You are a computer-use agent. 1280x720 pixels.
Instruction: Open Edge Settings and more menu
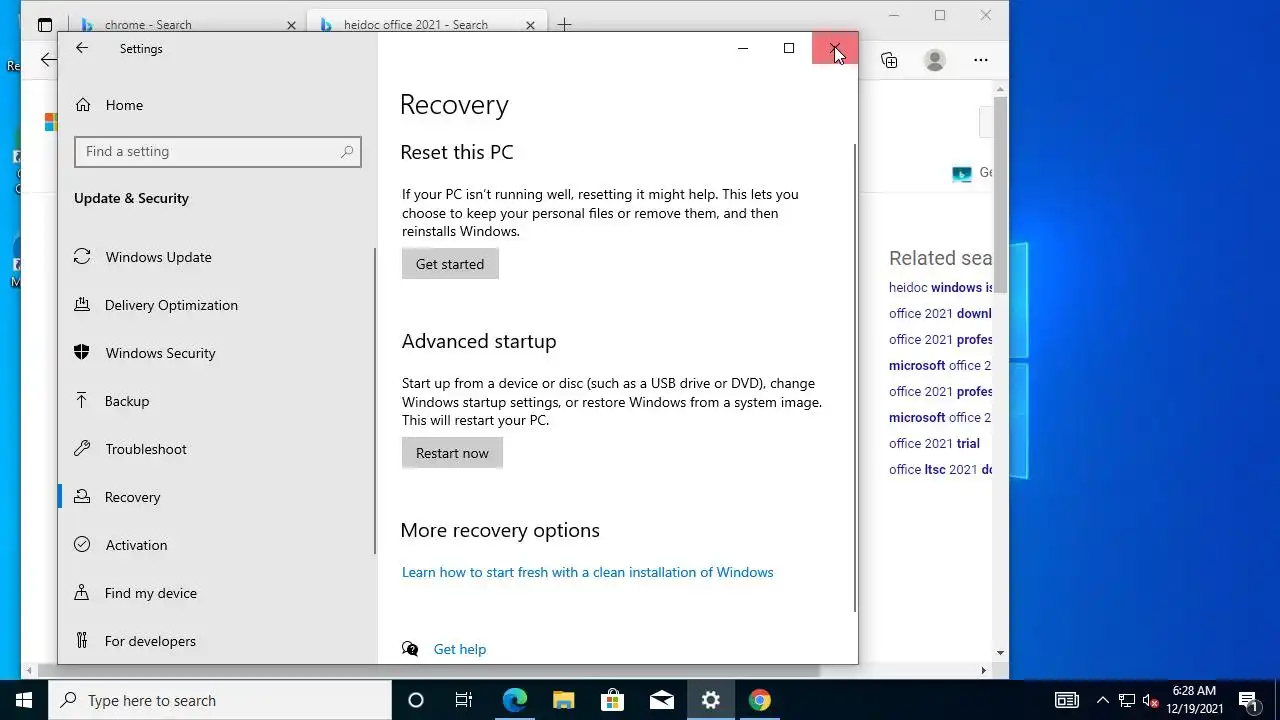point(981,60)
